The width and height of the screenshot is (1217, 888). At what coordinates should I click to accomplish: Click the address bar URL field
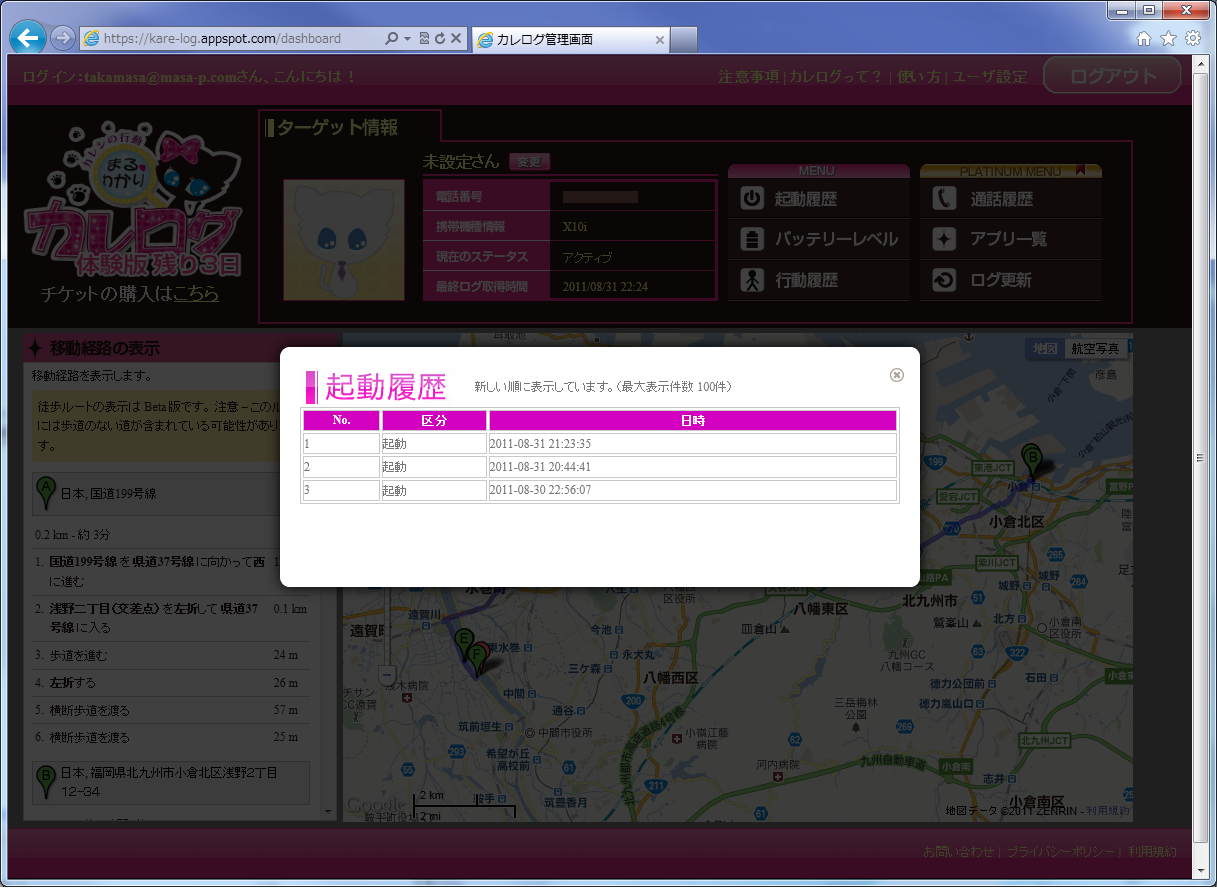[230, 39]
